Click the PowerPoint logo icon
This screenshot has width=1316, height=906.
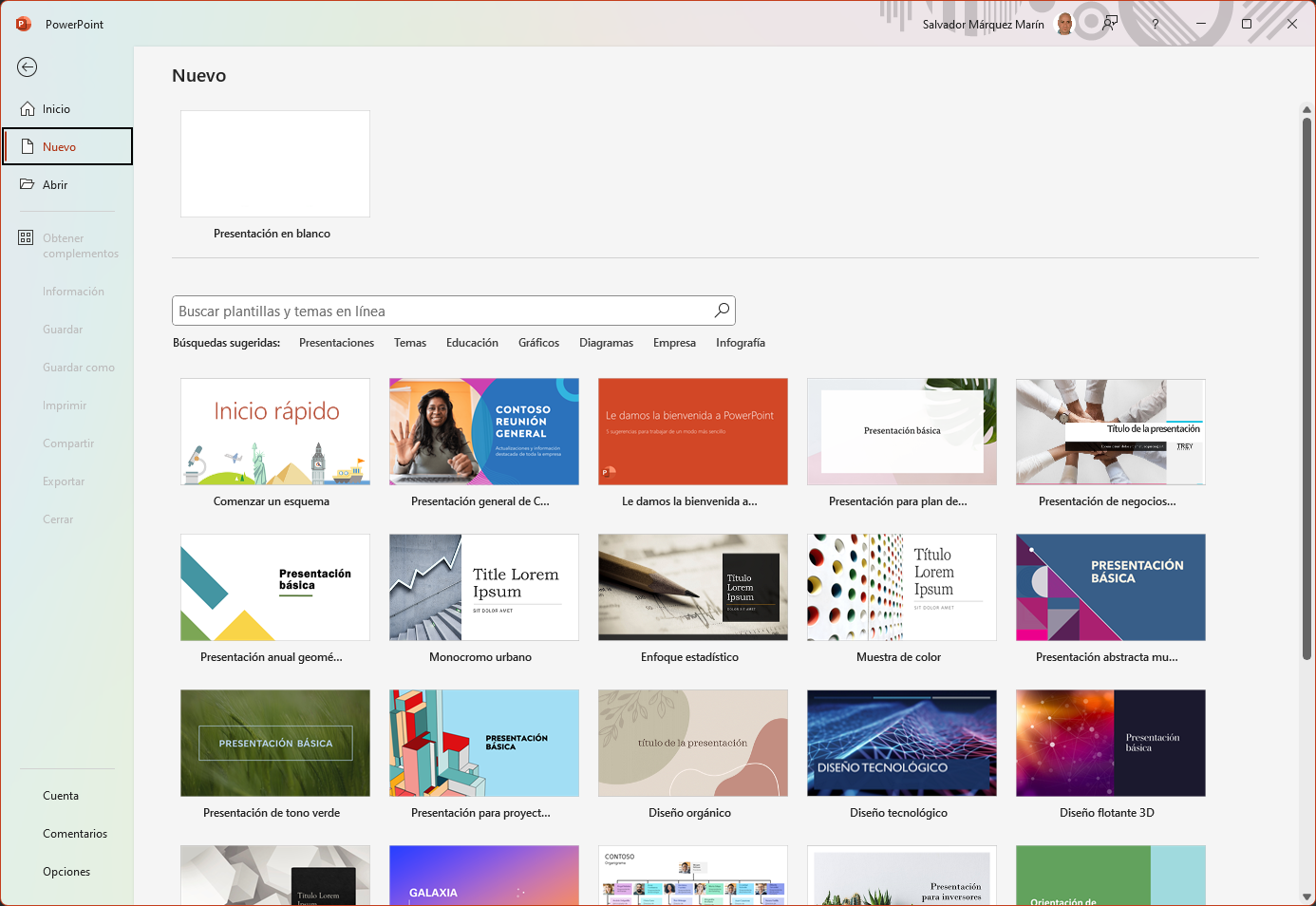[24, 24]
